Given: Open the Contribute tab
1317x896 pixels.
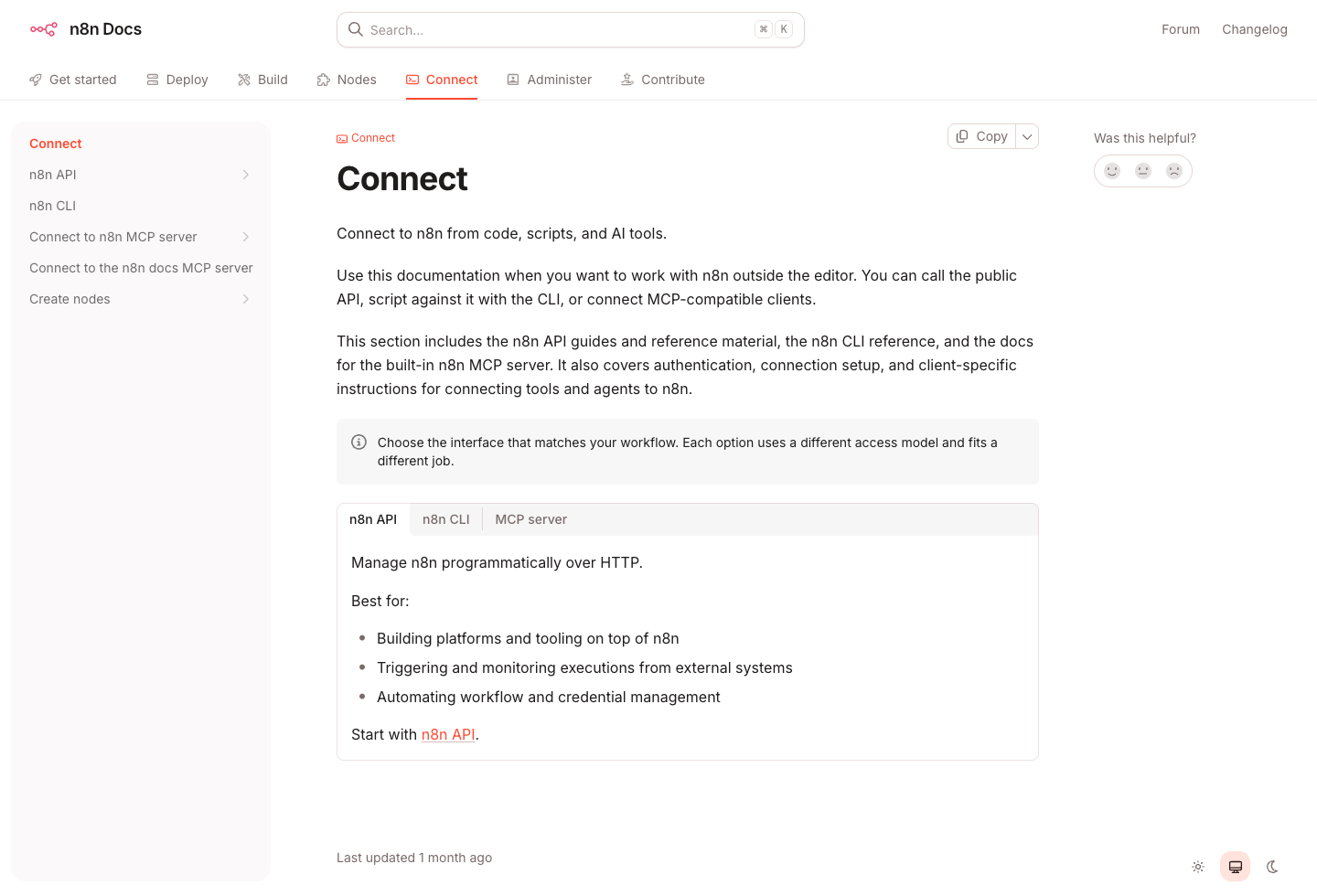Looking at the screenshot, I should (663, 80).
